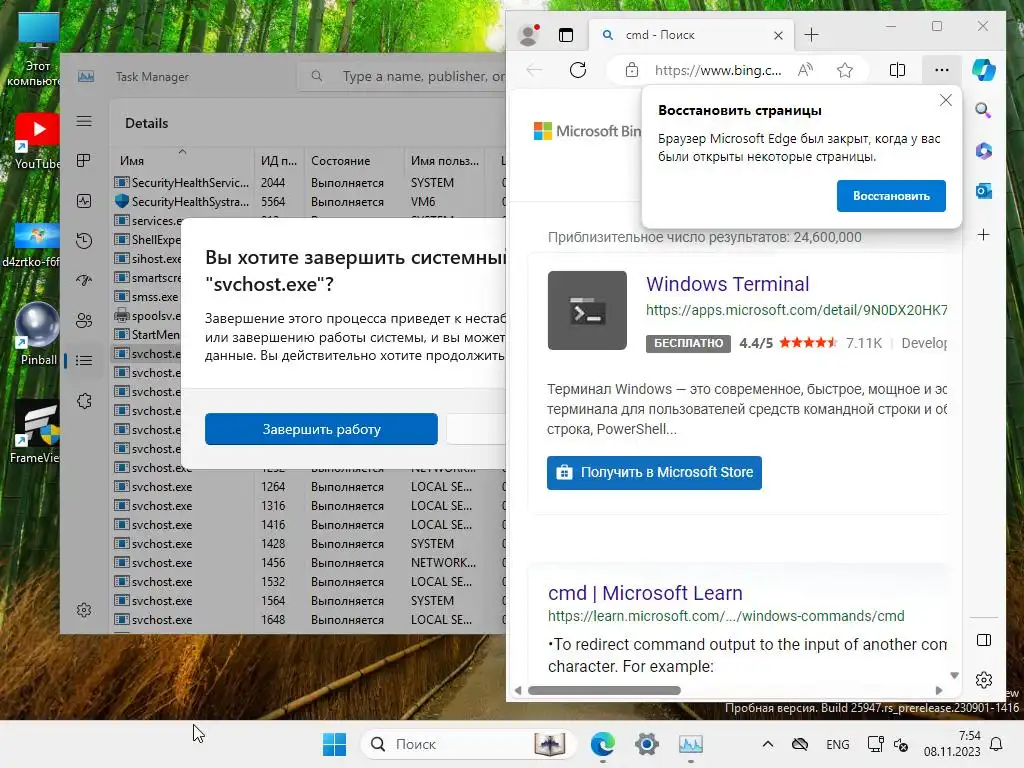Refresh the Bing page in Edge

tap(578, 70)
